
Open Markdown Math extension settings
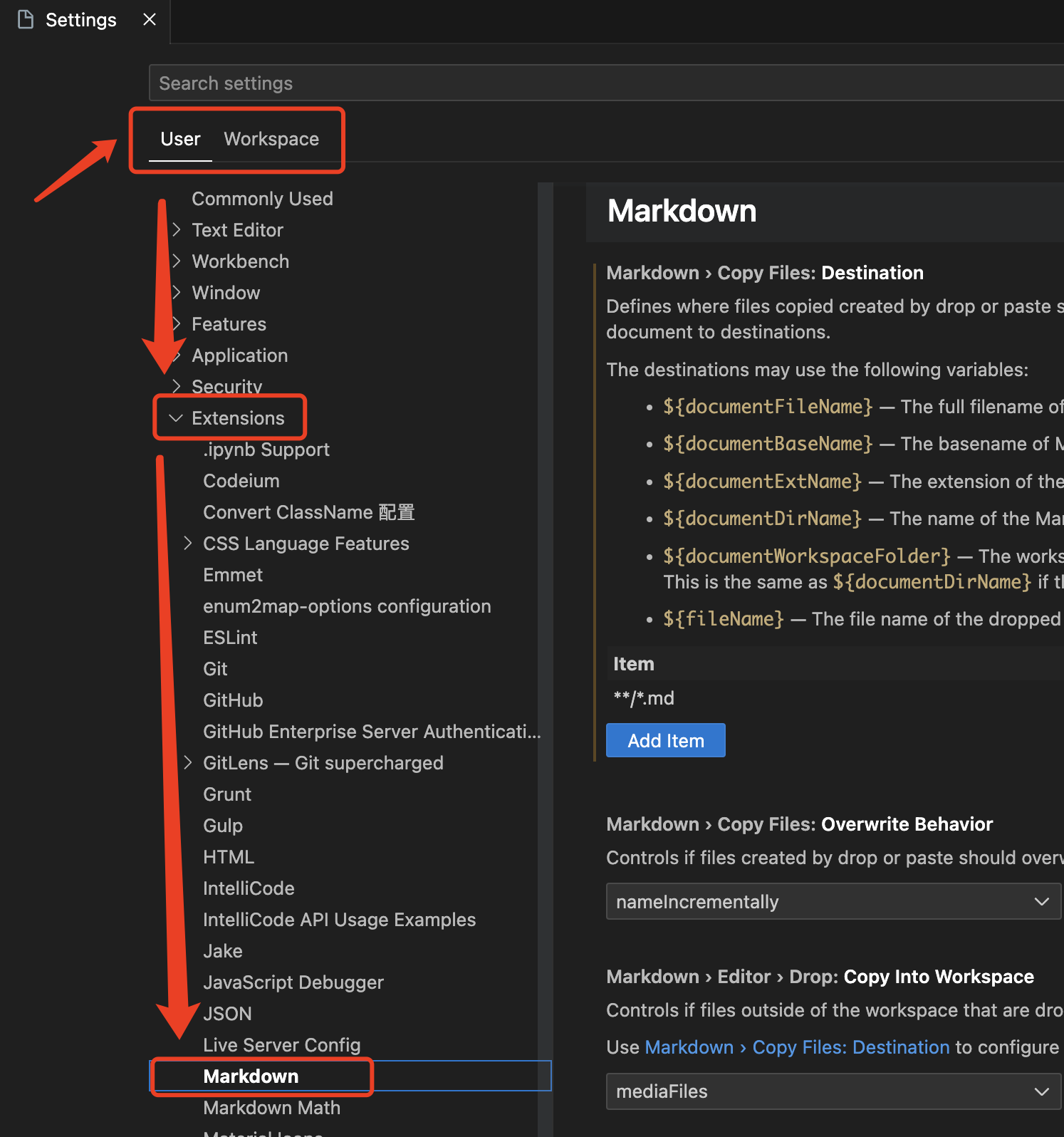271,1108
